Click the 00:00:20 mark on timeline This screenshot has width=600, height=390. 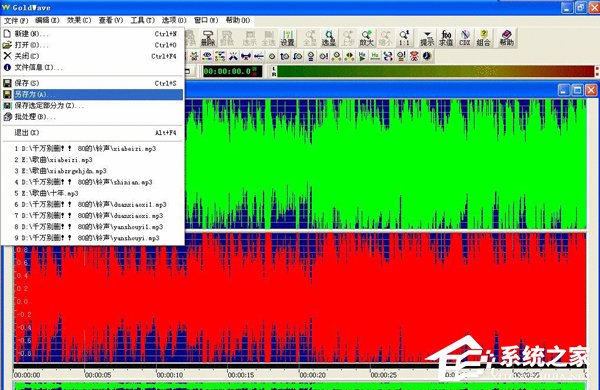click(x=312, y=375)
